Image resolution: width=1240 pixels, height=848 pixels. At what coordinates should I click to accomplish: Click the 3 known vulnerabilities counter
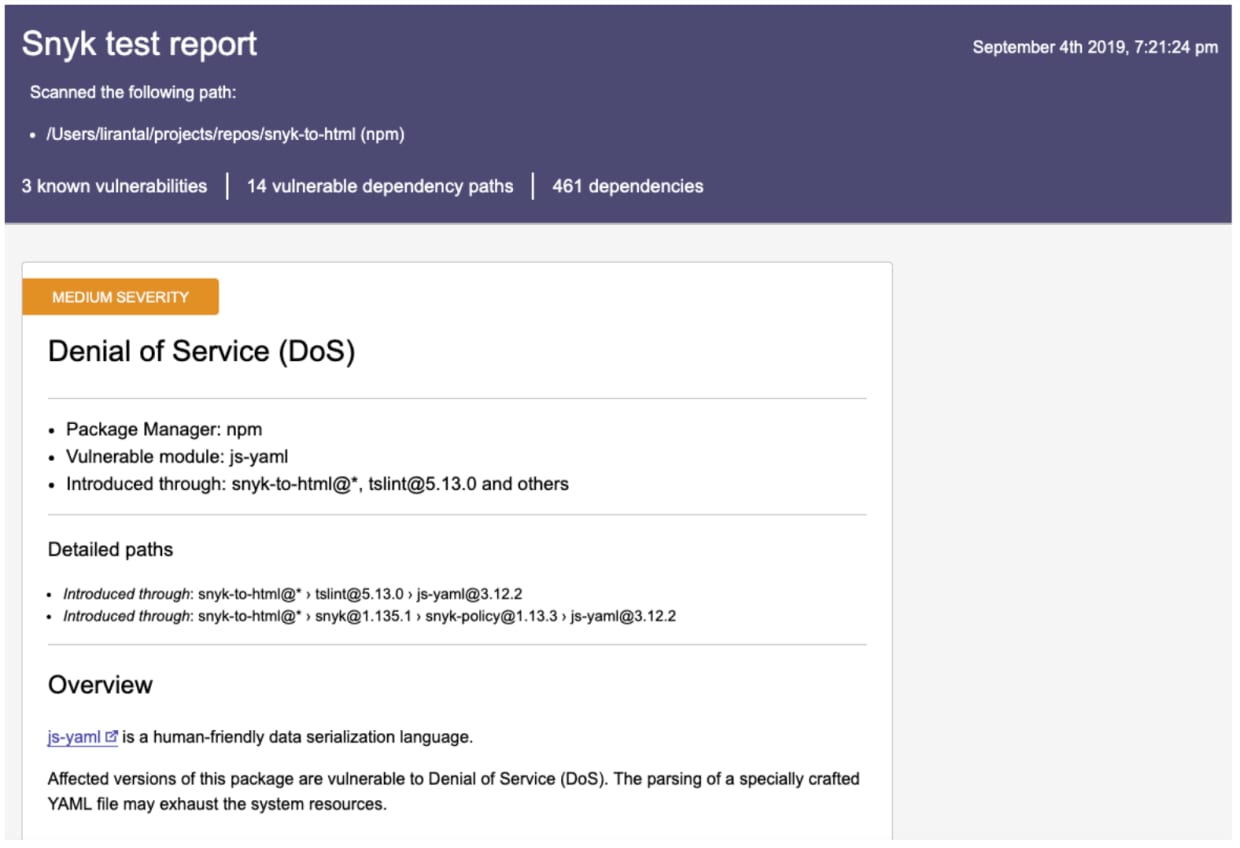114,186
